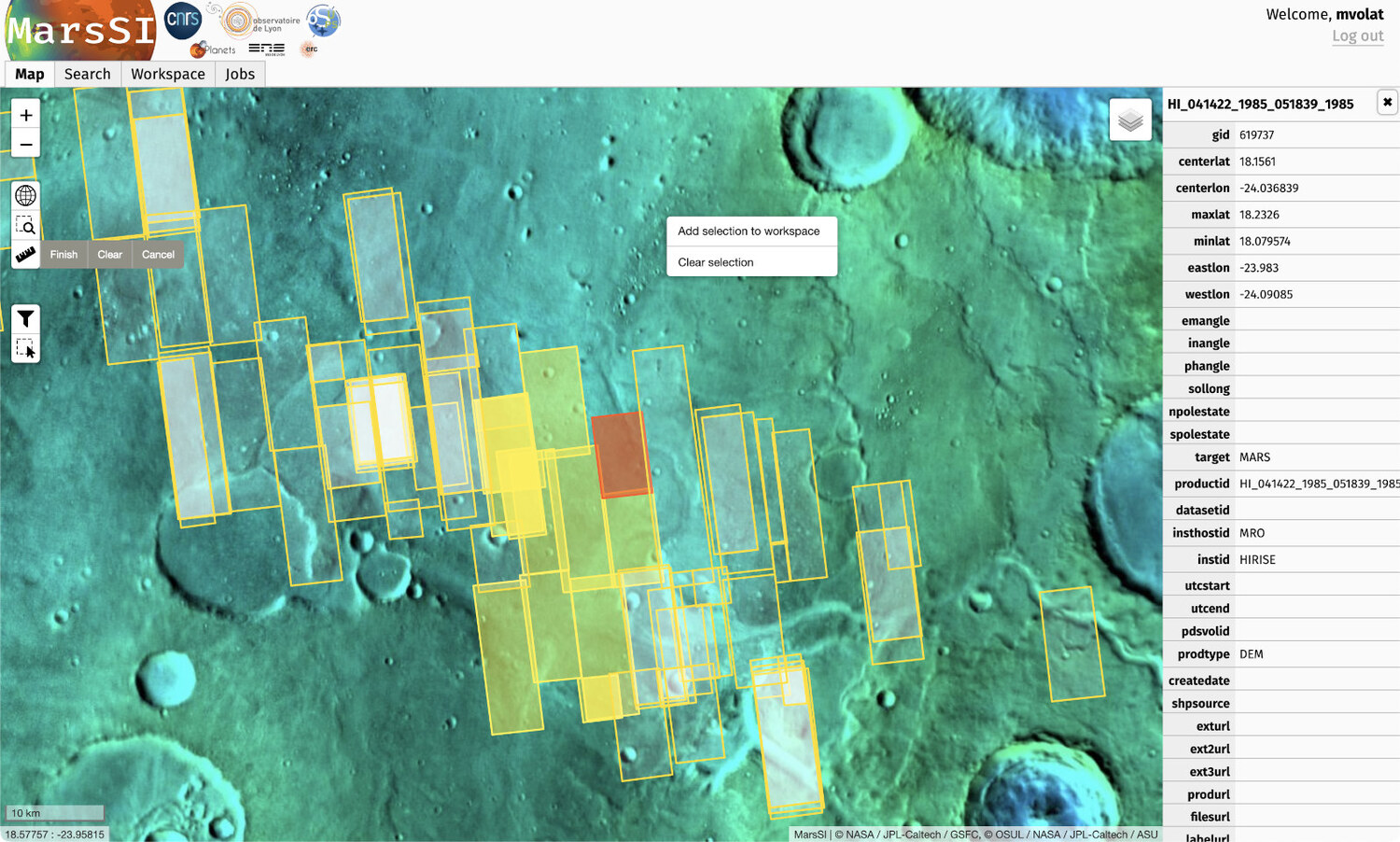Open the map layers switcher
Image resolution: width=1400 pixels, height=842 pixels.
pyautogui.click(x=1129, y=120)
